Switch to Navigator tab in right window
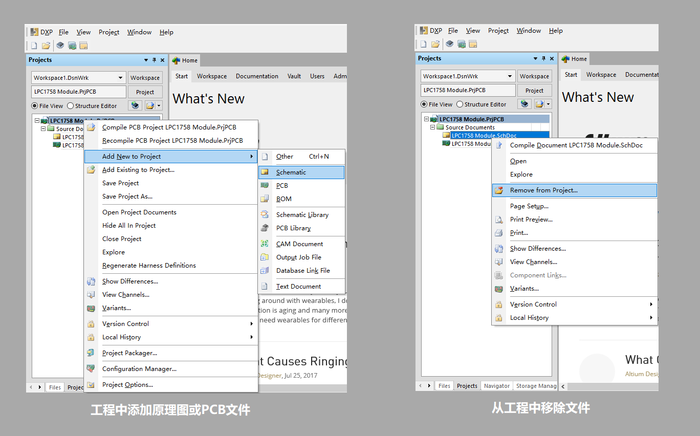 [496, 386]
